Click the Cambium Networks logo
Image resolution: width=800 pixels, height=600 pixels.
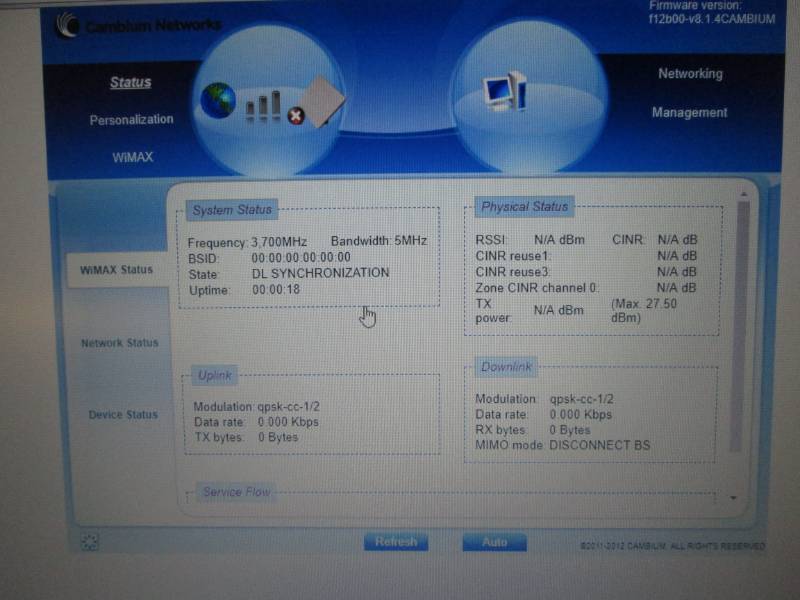pyautogui.click(x=139, y=24)
